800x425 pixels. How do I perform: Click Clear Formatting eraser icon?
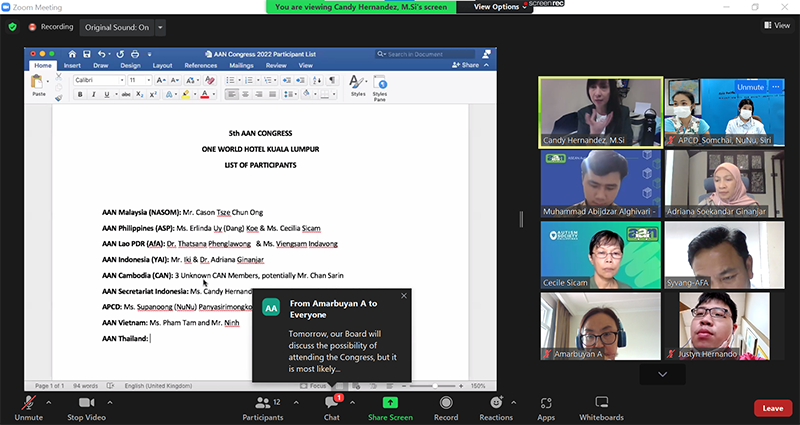209,80
